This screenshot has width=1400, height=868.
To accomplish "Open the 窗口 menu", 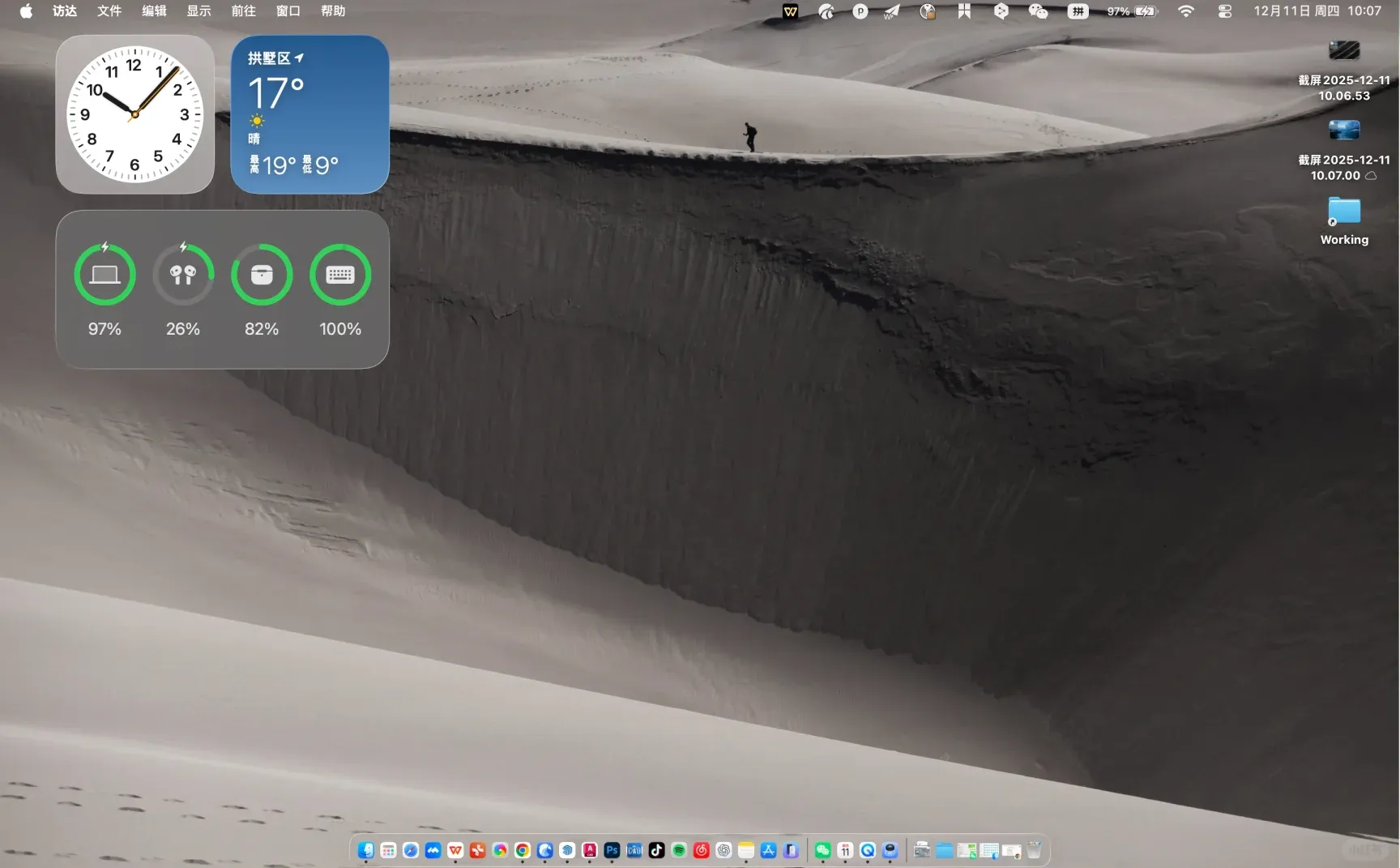I will pyautogui.click(x=288, y=11).
